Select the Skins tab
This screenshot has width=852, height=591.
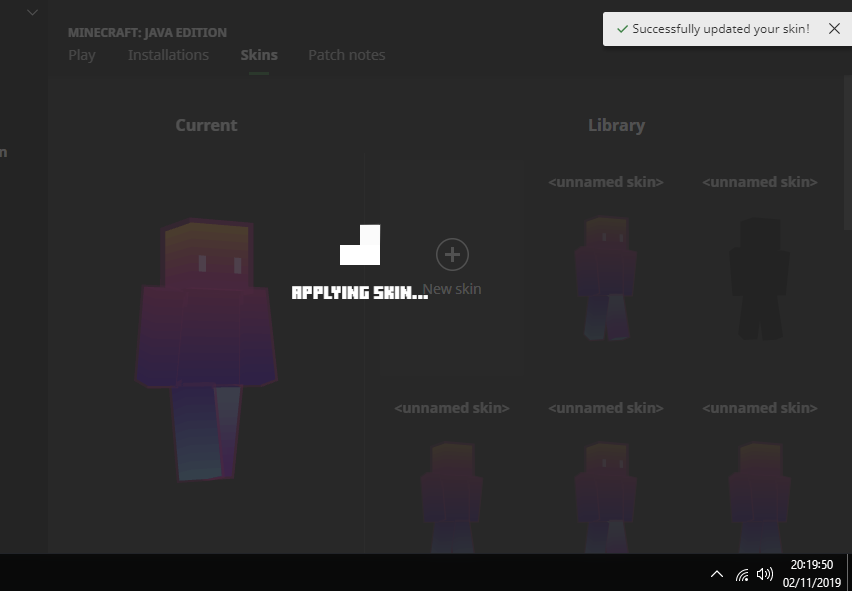259,55
